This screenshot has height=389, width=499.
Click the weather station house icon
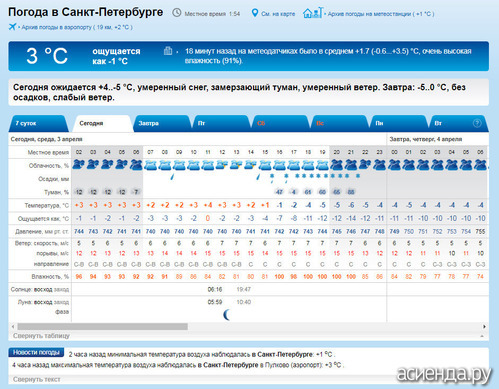click(x=313, y=13)
